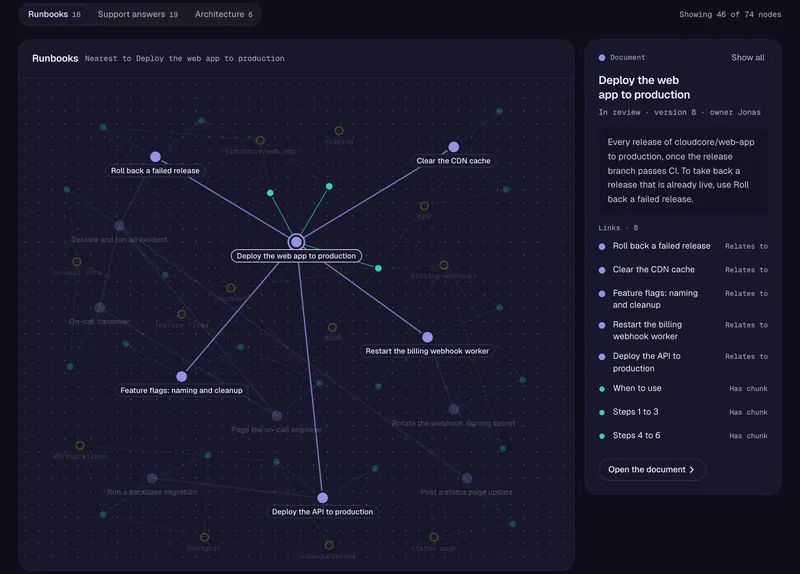Image resolution: width=800 pixels, height=574 pixels.
Task: Click the document description paragraph
Action: tap(681, 170)
